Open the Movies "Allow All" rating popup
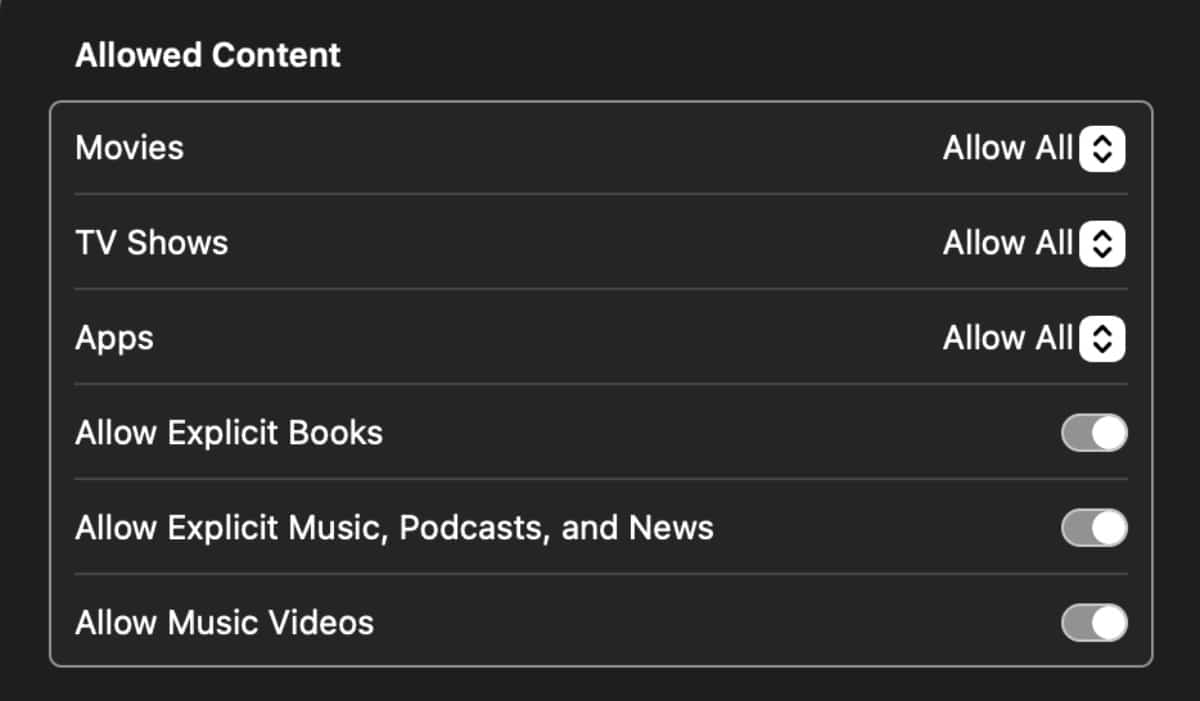The image size is (1200, 701). [1008, 149]
